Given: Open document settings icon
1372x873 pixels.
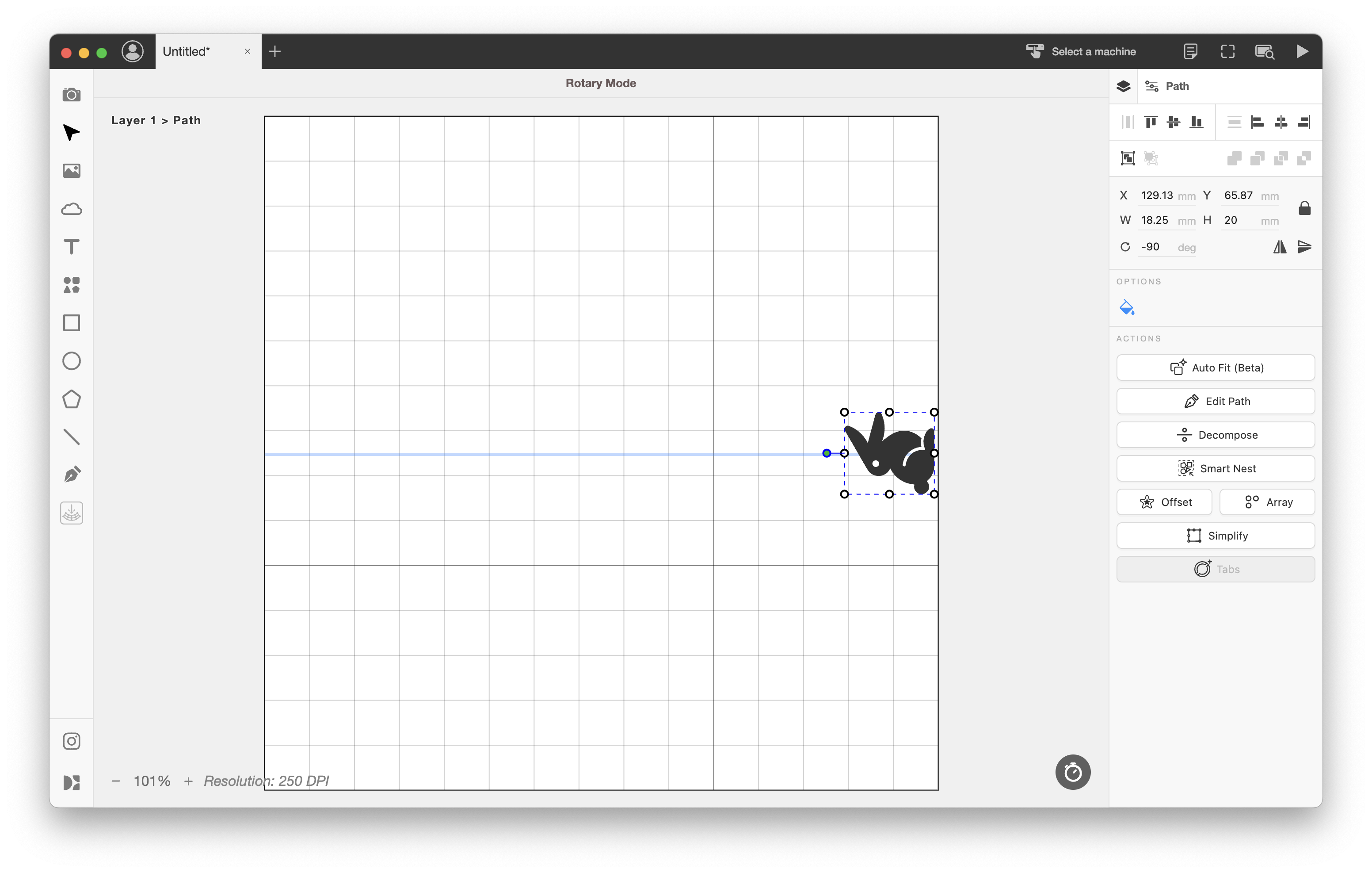Looking at the screenshot, I should pos(1190,51).
